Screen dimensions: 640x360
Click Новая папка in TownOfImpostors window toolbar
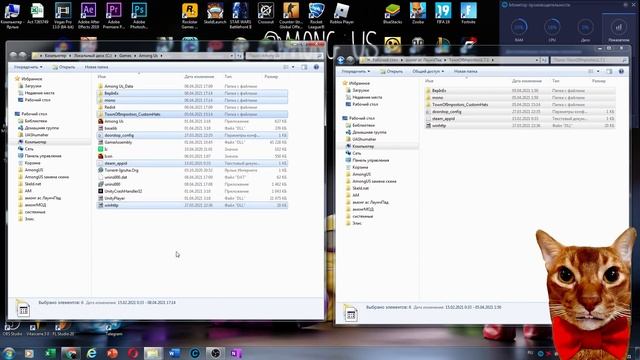[x=465, y=71]
